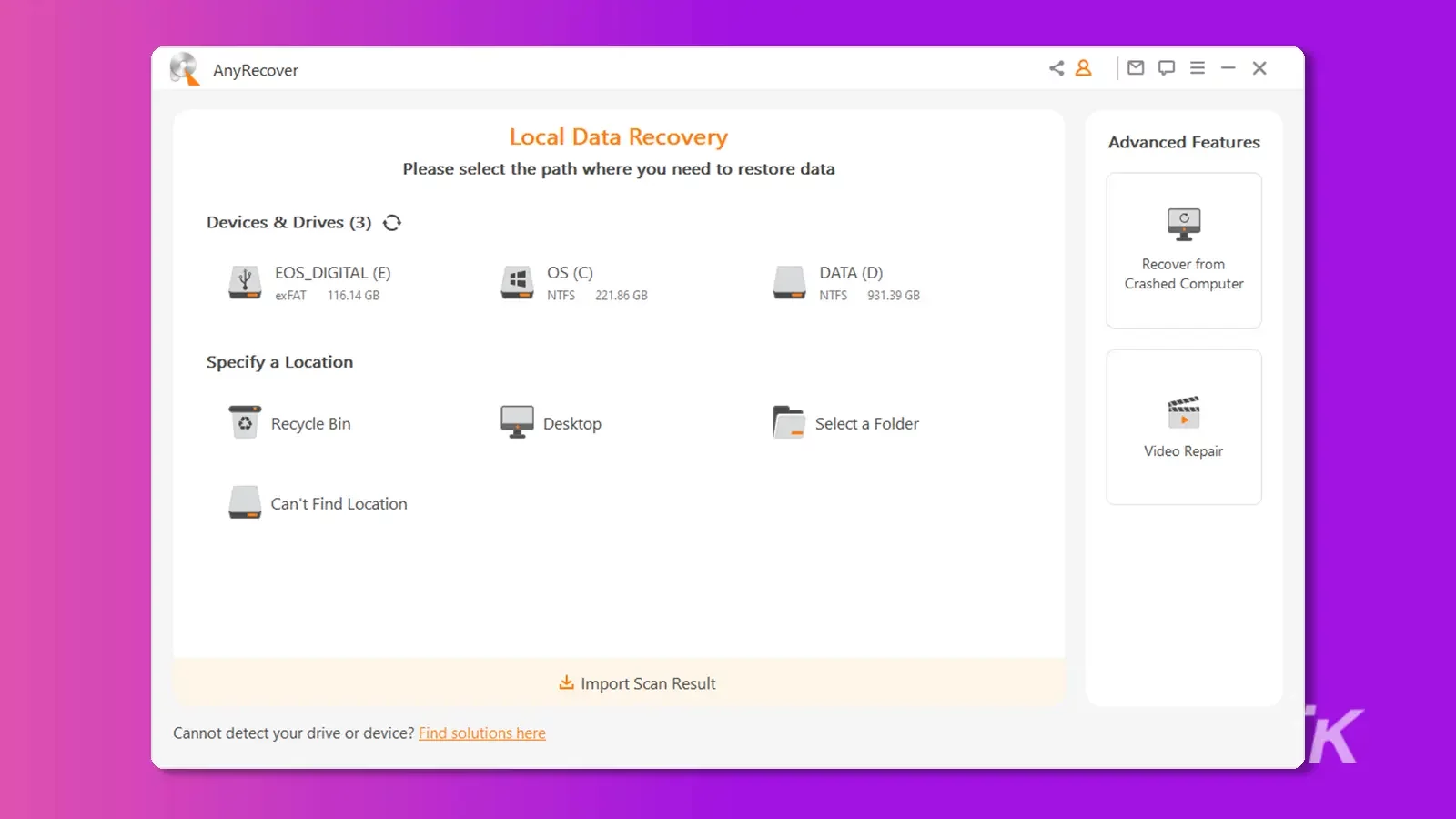Click the AnyRecover logo icon
1456x819 pixels.
185,69
